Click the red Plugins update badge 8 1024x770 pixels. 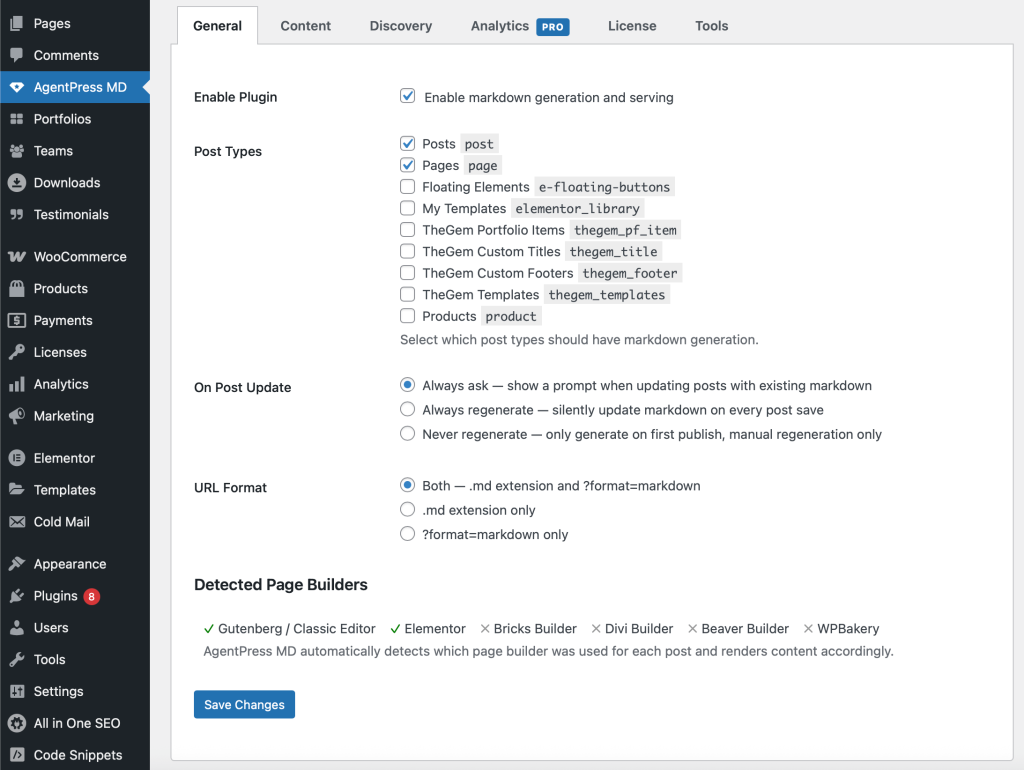[91, 596]
